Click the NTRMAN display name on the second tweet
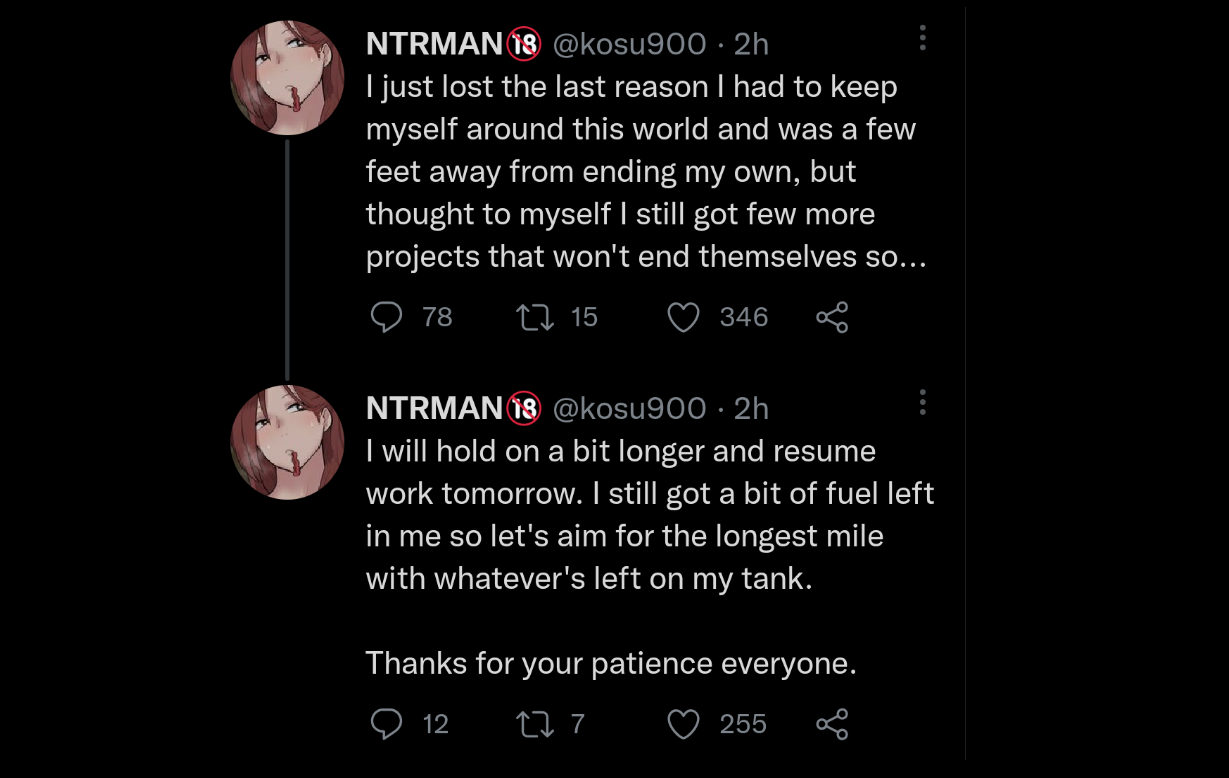The width and height of the screenshot is (1229, 778). click(434, 409)
